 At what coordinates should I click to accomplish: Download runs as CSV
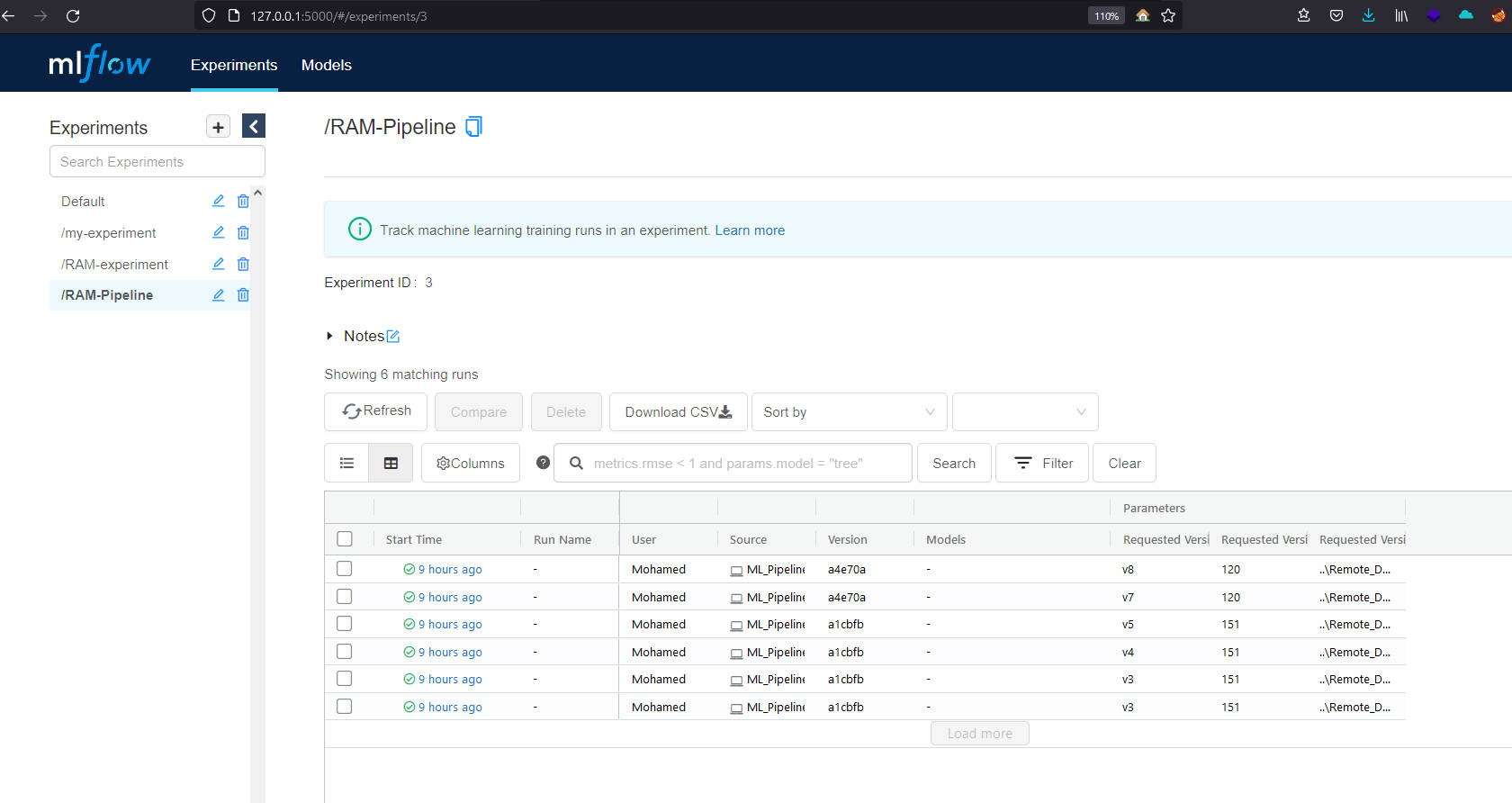[x=679, y=411]
